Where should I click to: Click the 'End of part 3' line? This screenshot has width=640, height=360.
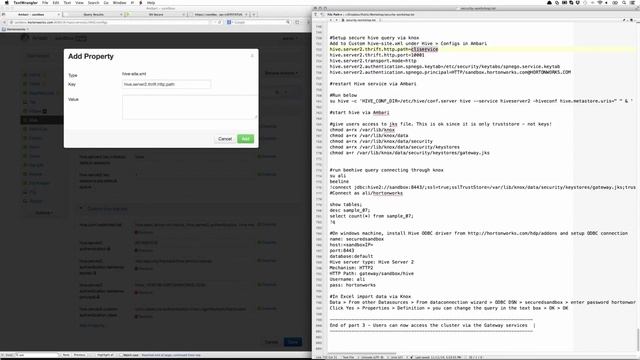tap(429, 325)
